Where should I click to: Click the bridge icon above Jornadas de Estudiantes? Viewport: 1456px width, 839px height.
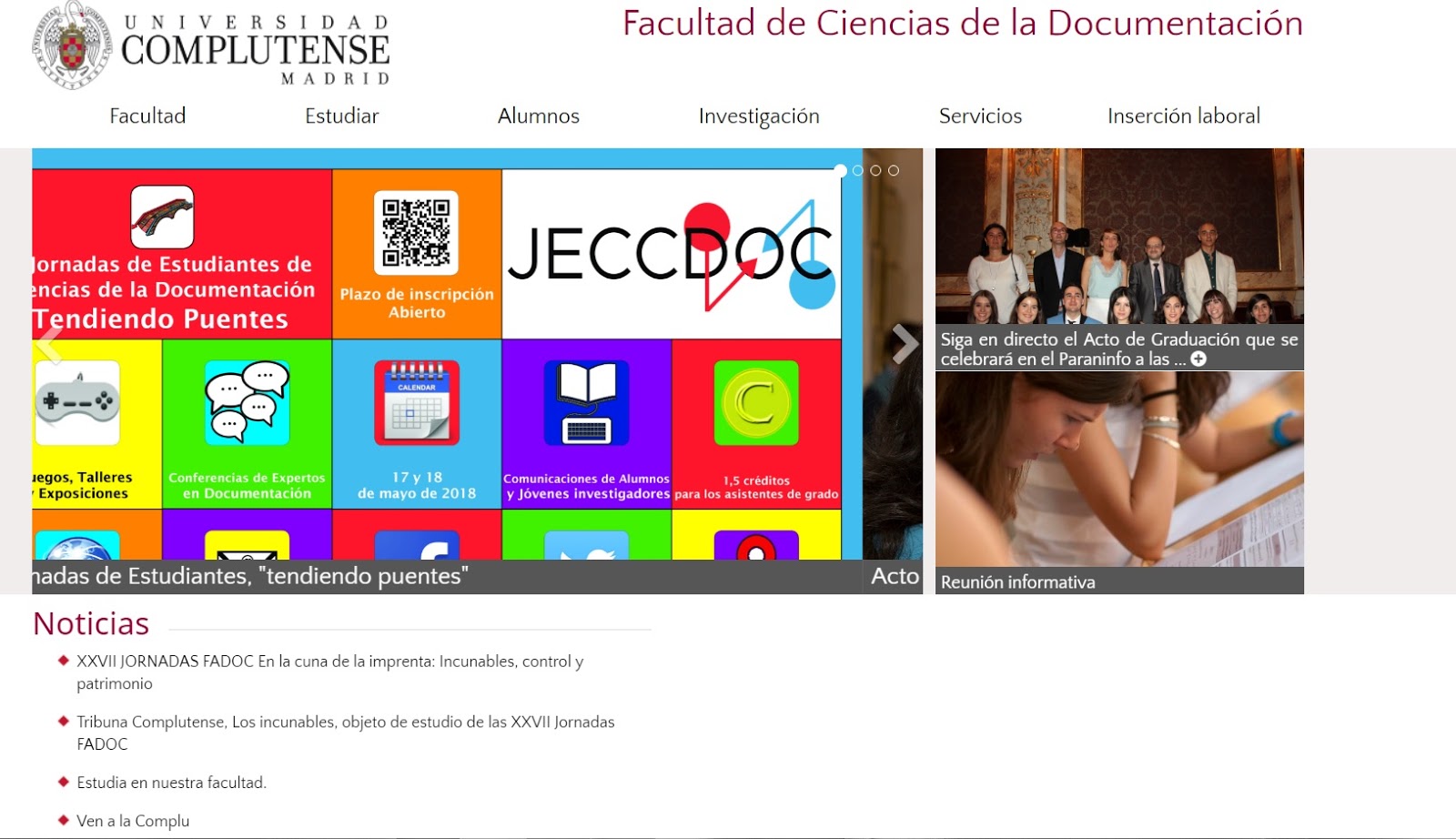tap(162, 217)
